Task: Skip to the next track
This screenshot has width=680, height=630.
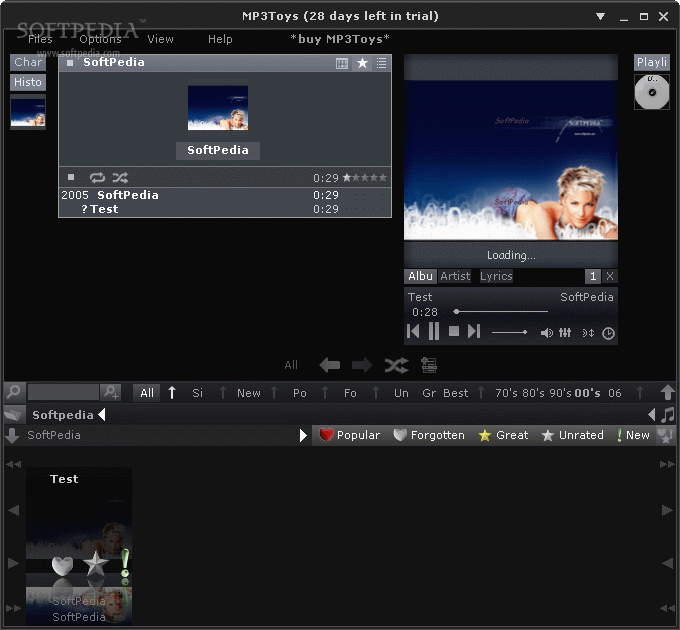Action: pos(474,332)
